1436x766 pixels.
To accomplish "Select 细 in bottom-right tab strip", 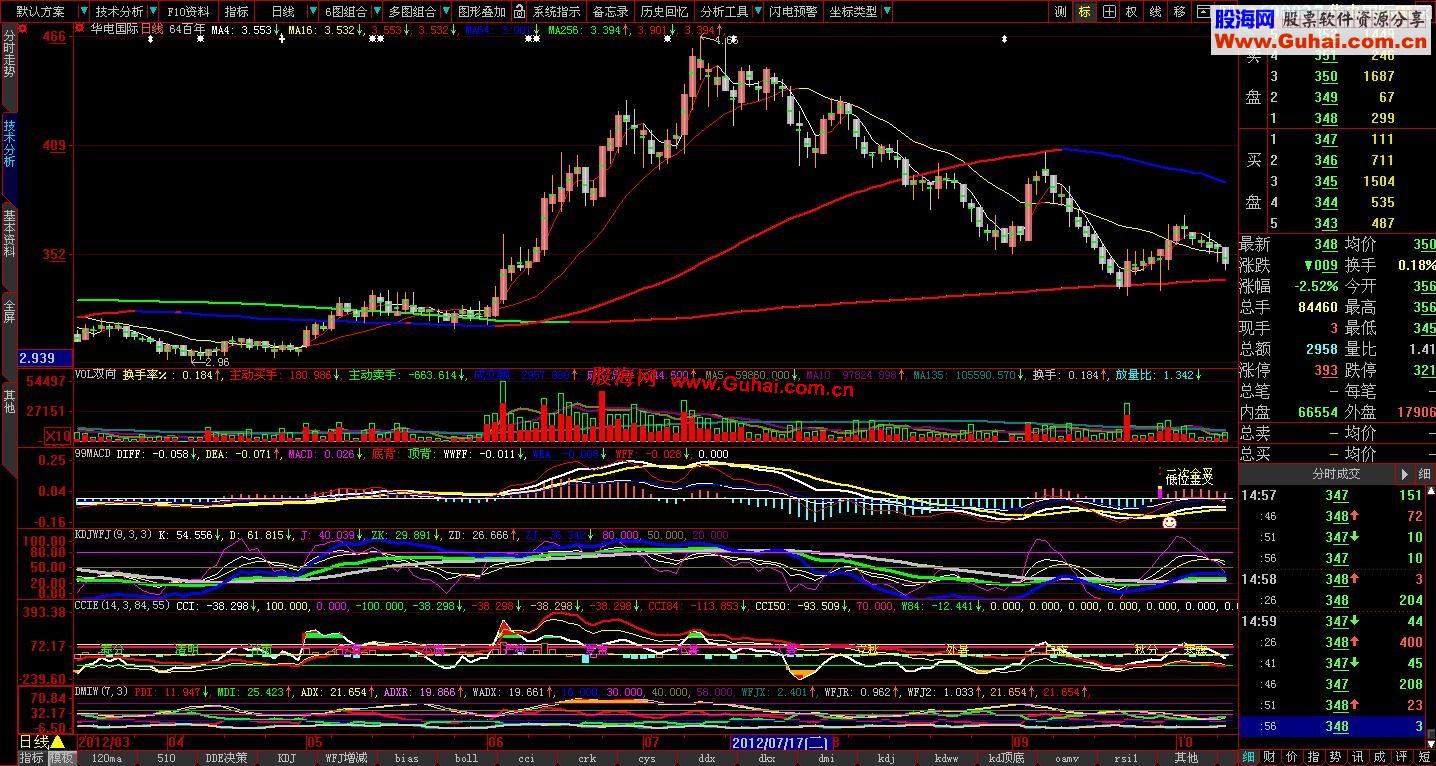I will coord(1249,758).
